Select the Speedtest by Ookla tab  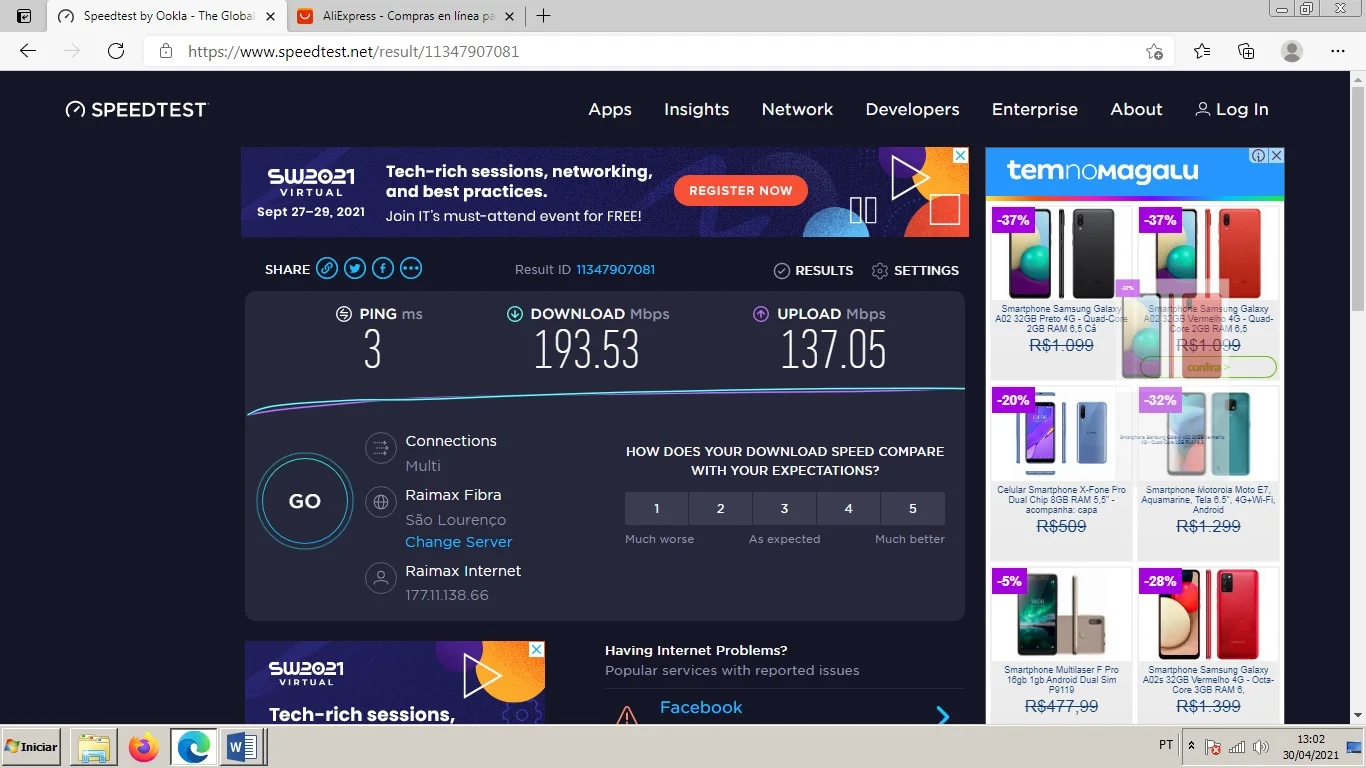coord(167,16)
